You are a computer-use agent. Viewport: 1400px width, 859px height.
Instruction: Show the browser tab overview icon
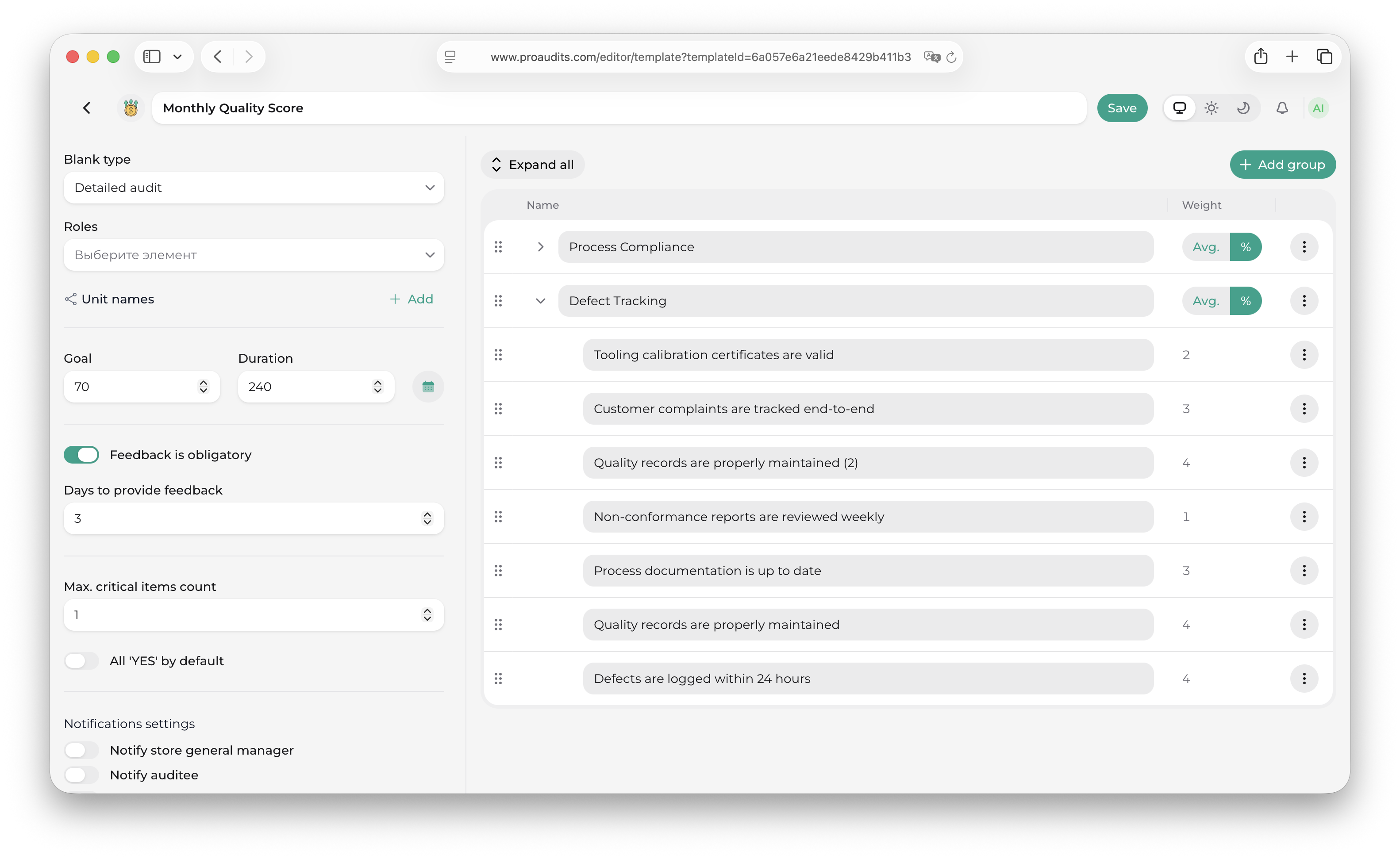coord(1324,56)
